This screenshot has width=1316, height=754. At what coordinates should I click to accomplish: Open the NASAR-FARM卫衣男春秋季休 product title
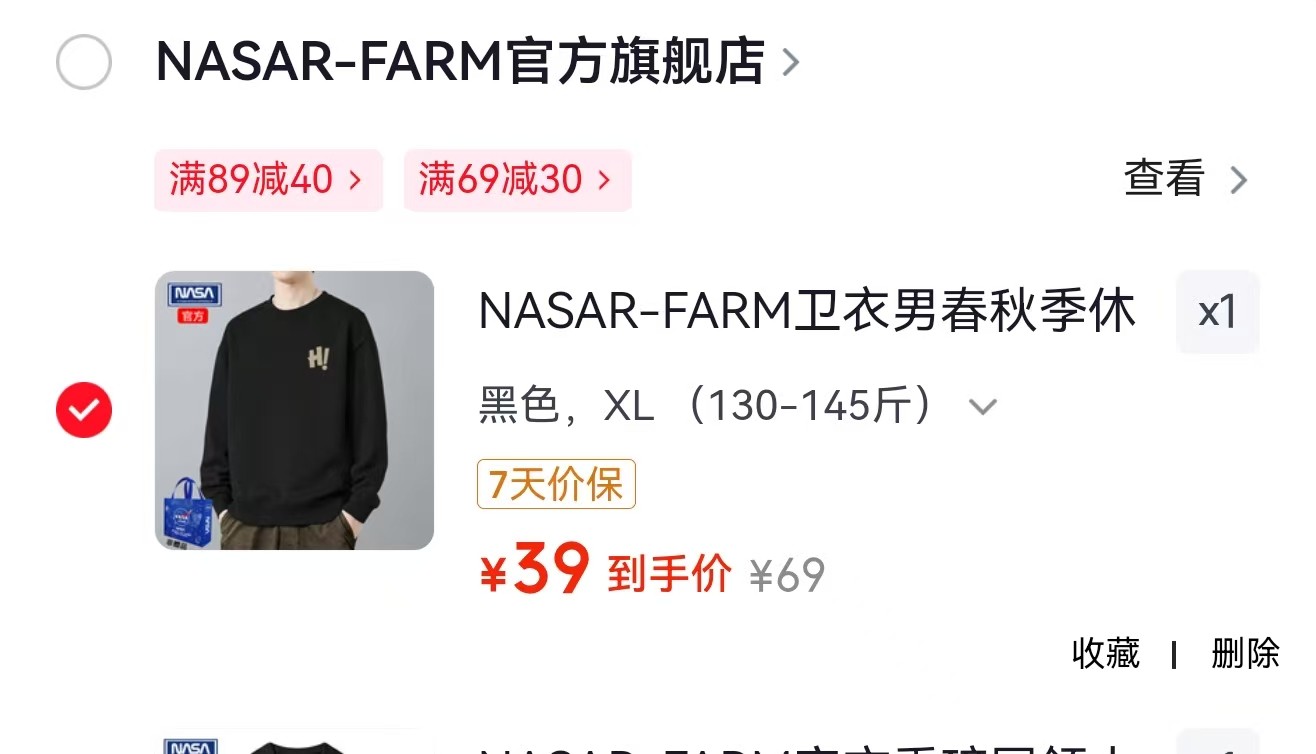pyautogui.click(x=807, y=312)
